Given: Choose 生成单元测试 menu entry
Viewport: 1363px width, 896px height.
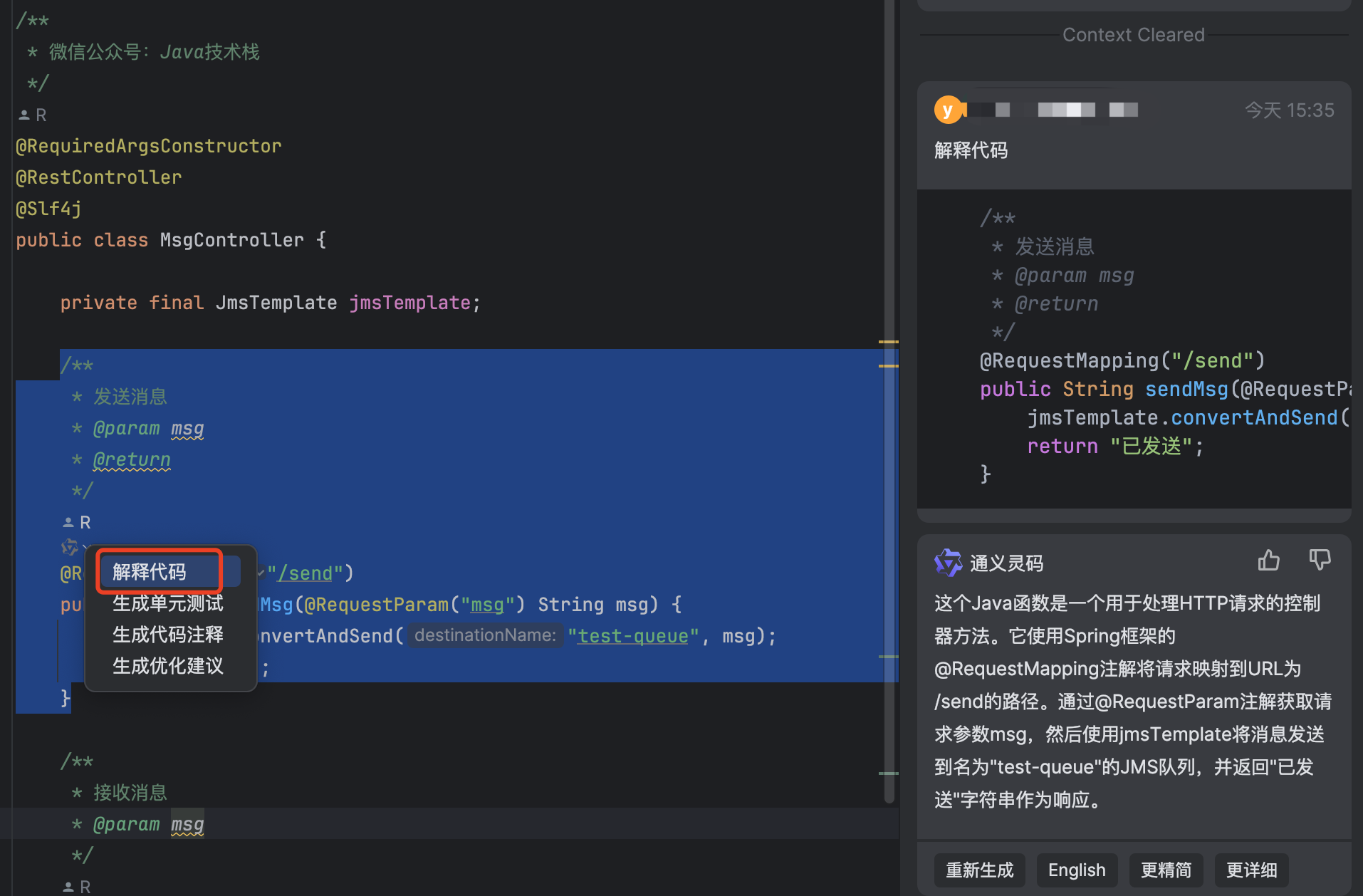Looking at the screenshot, I should pos(168,603).
